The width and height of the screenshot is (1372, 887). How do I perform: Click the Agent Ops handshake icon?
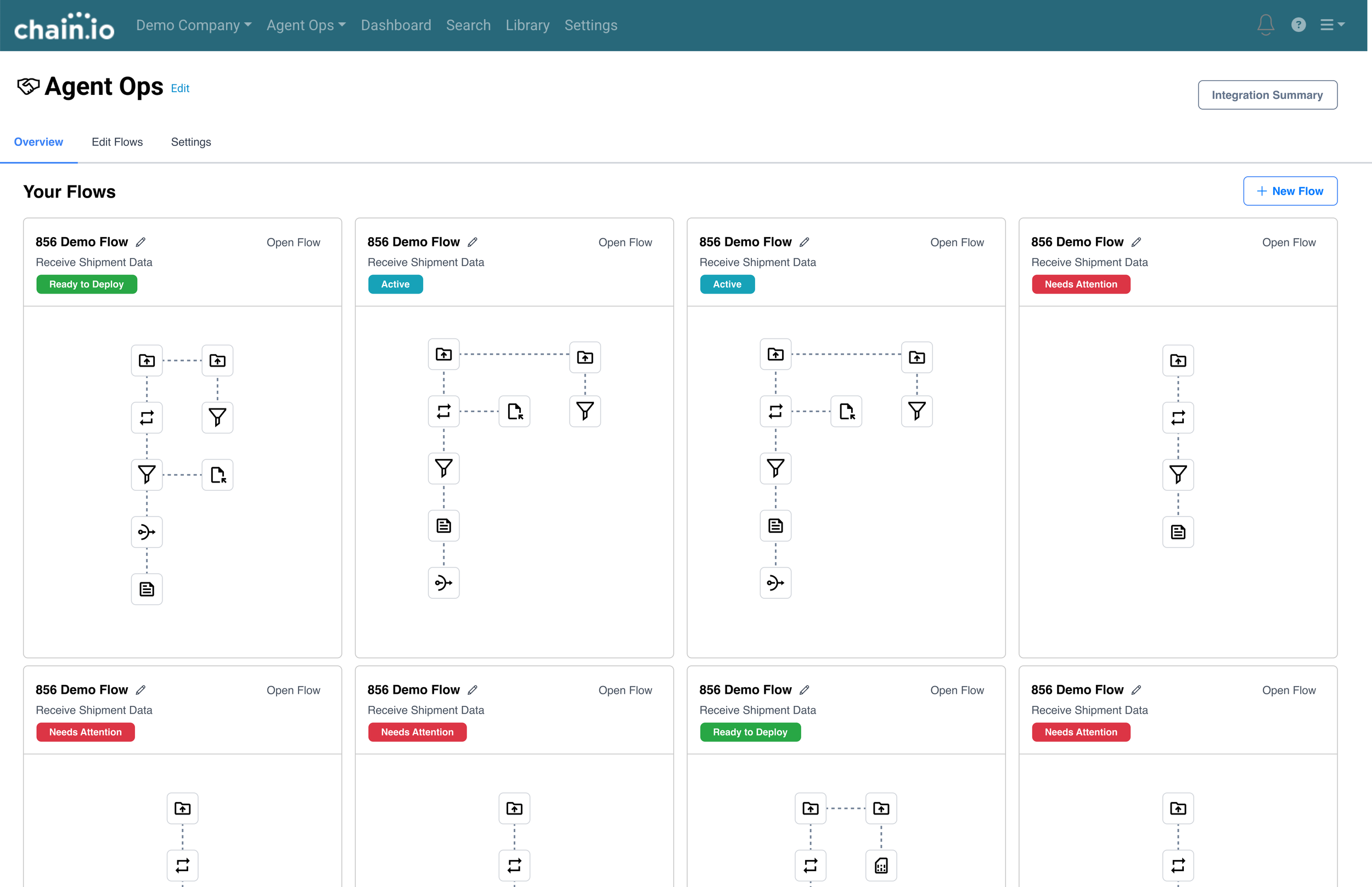click(28, 86)
